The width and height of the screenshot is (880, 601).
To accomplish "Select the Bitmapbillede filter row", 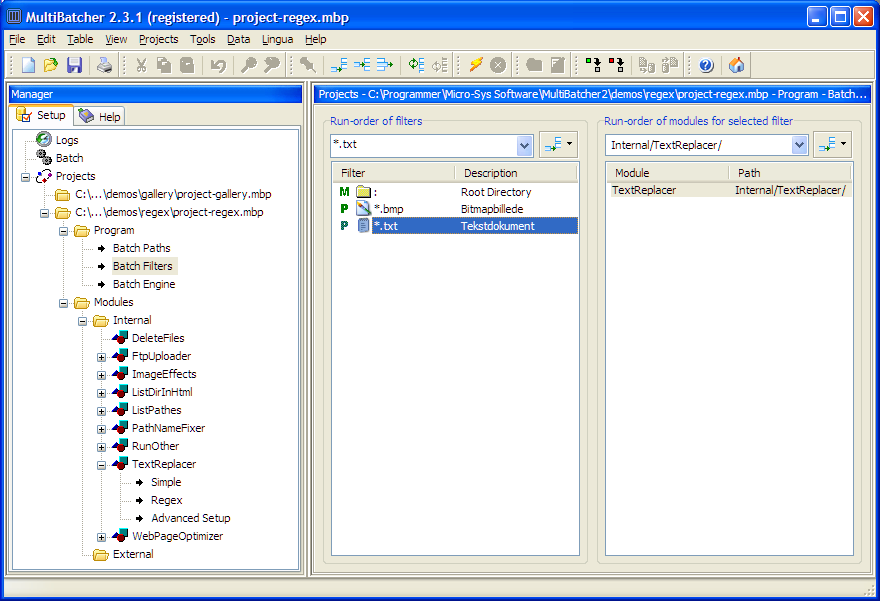I will 458,209.
